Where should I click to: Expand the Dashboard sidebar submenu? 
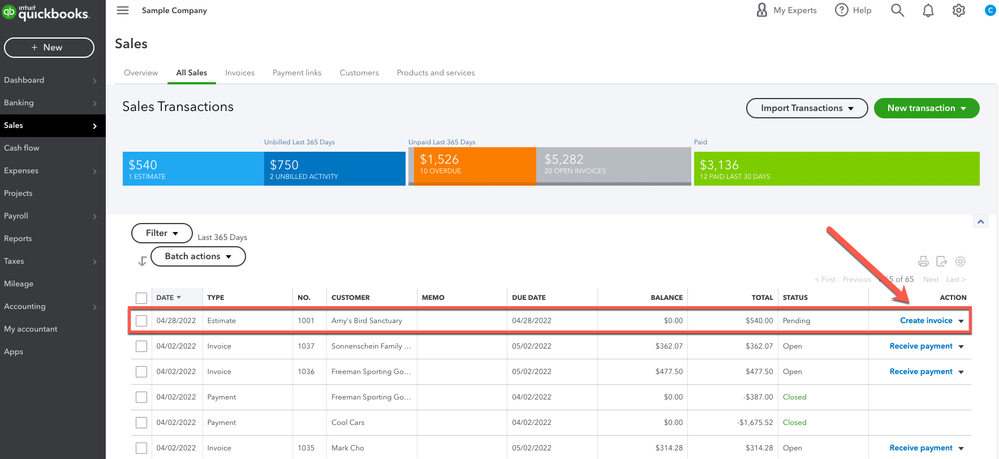coord(94,80)
